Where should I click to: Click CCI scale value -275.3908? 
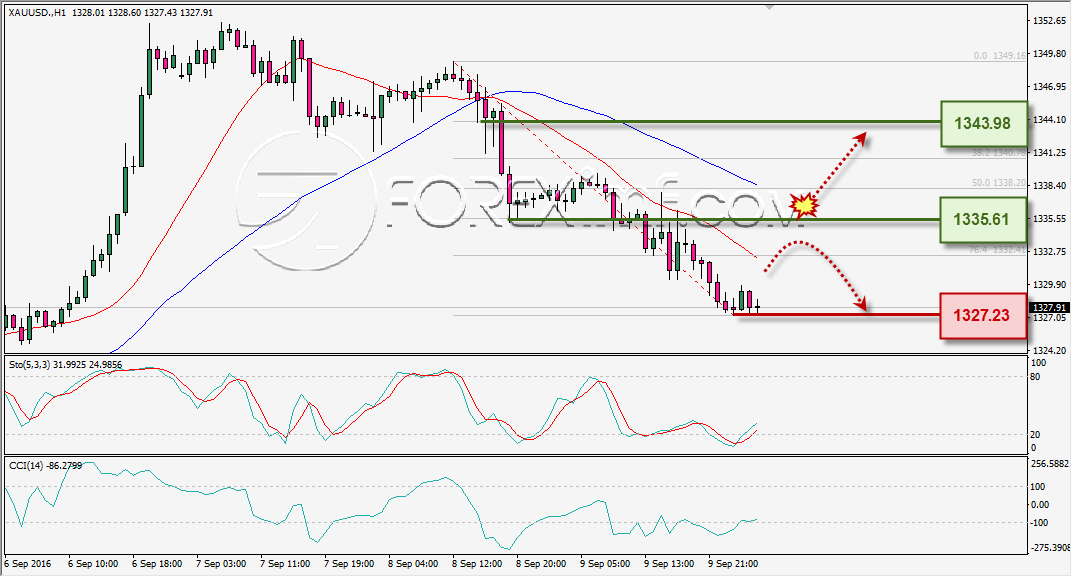[x=1050, y=548]
